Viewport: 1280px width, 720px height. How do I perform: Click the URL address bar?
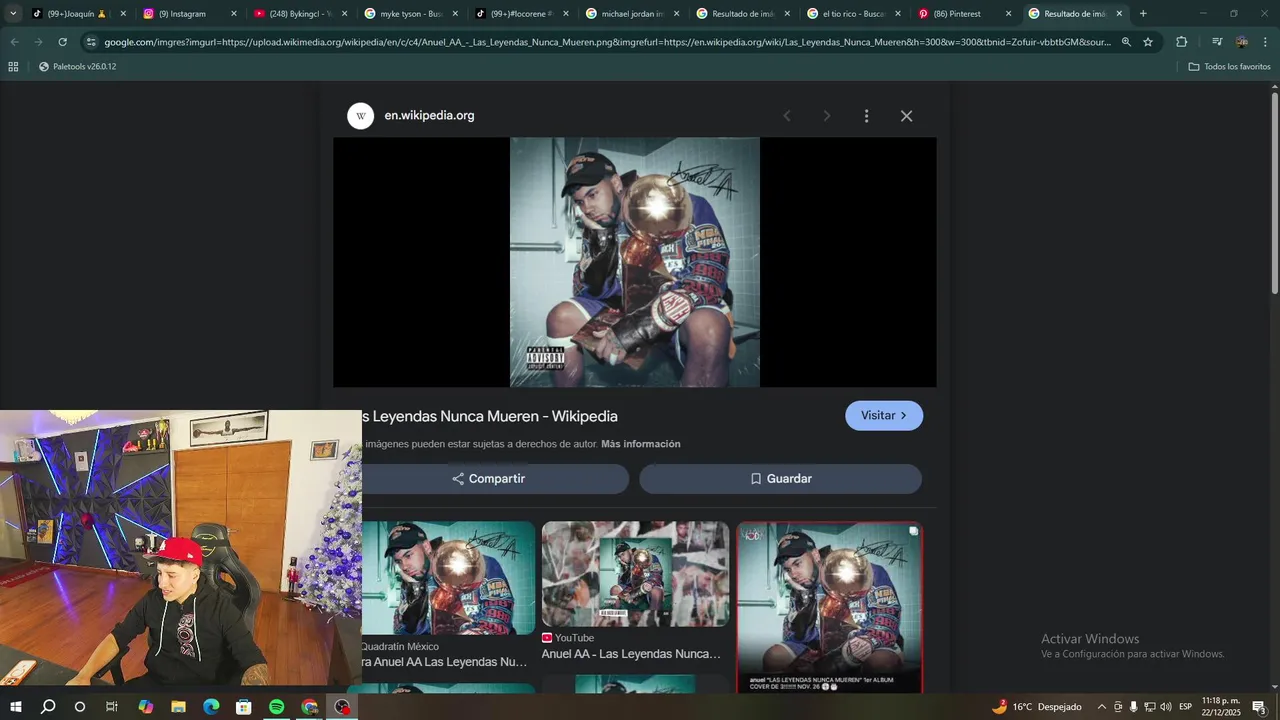click(x=607, y=42)
